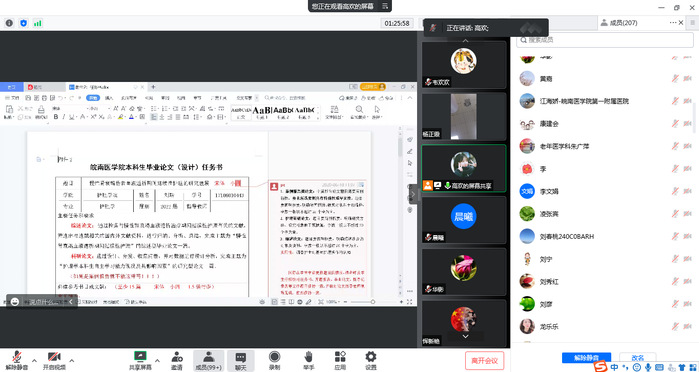Click the 共享屏幕 share screen icon
The width and height of the screenshot is (699, 372).
140,356
